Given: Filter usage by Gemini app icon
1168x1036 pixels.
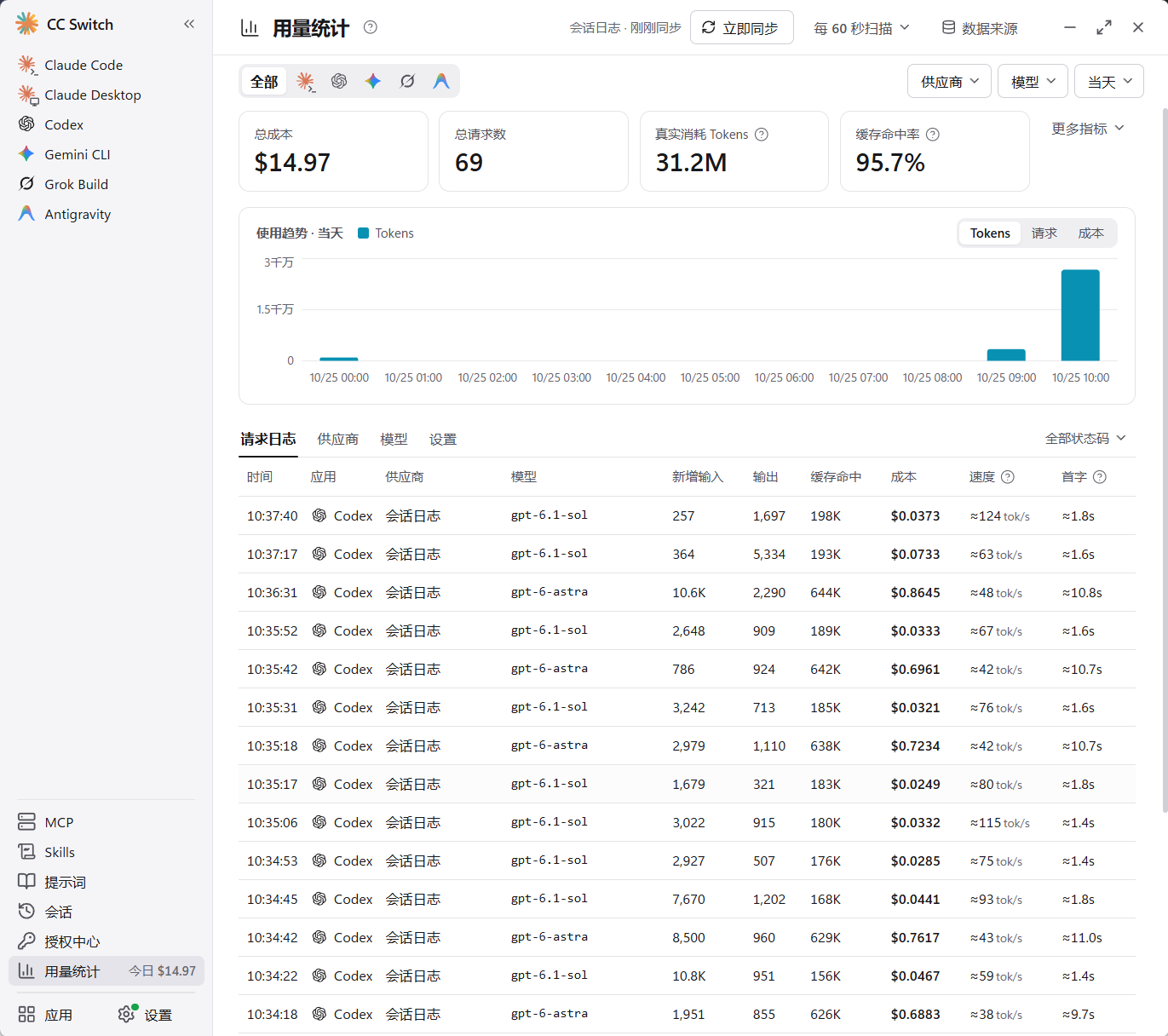Looking at the screenshot, I should point(373,81).
